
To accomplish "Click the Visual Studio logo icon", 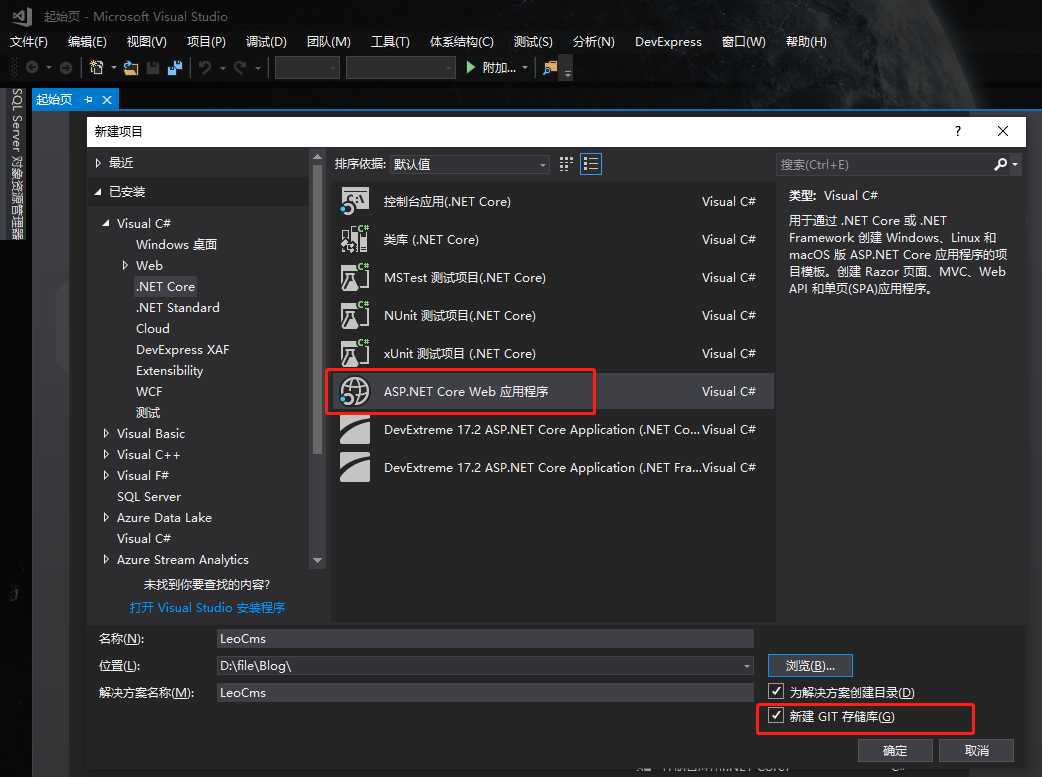I will coord(22,16).
